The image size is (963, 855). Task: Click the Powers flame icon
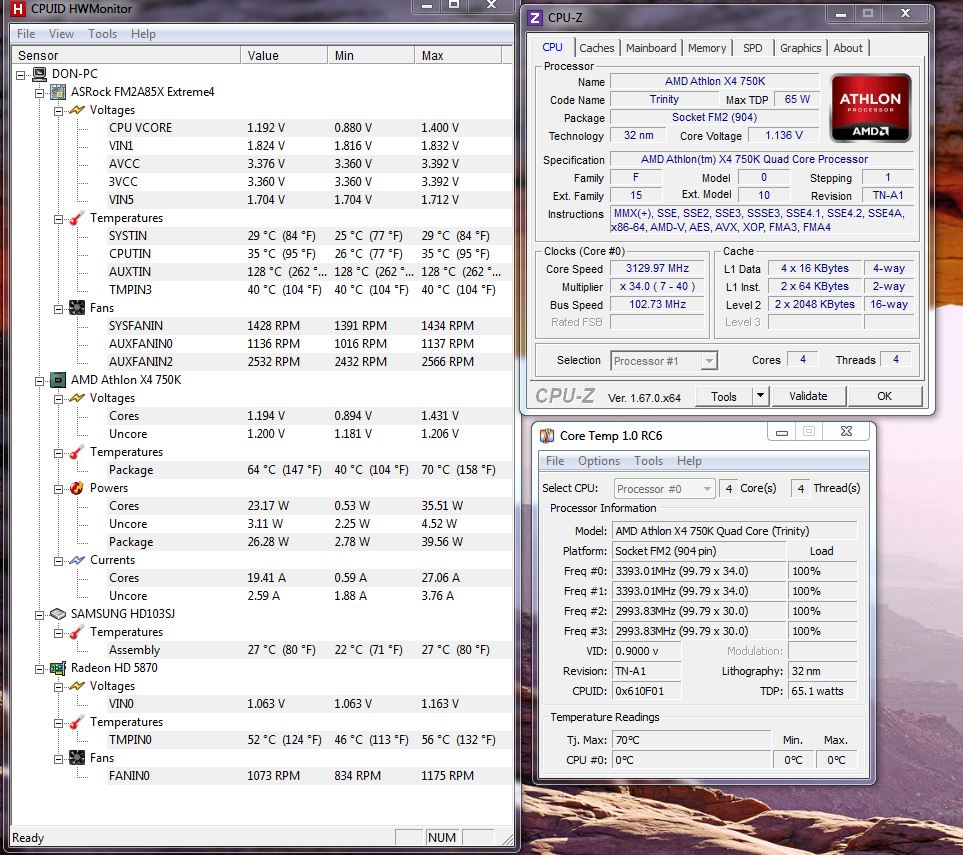[77, 488]
